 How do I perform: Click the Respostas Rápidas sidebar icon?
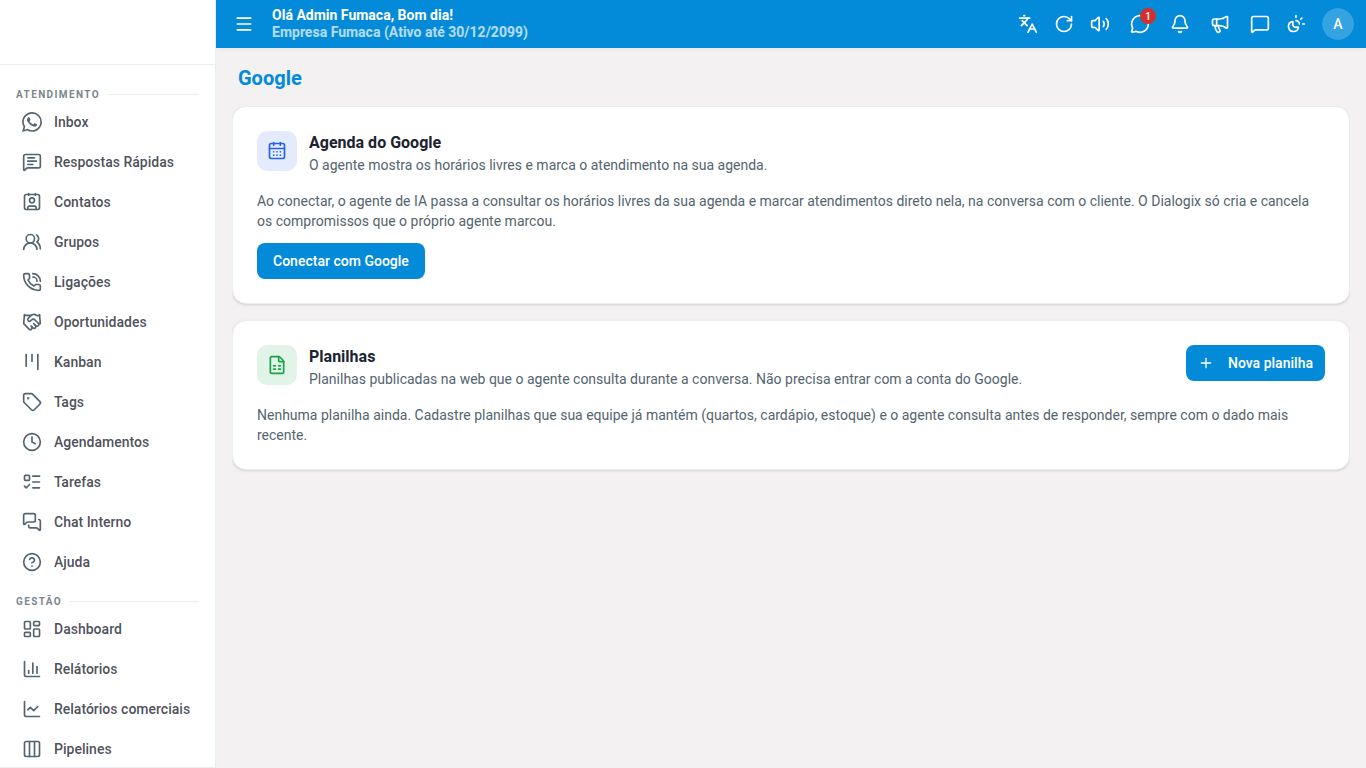(32, 162)
